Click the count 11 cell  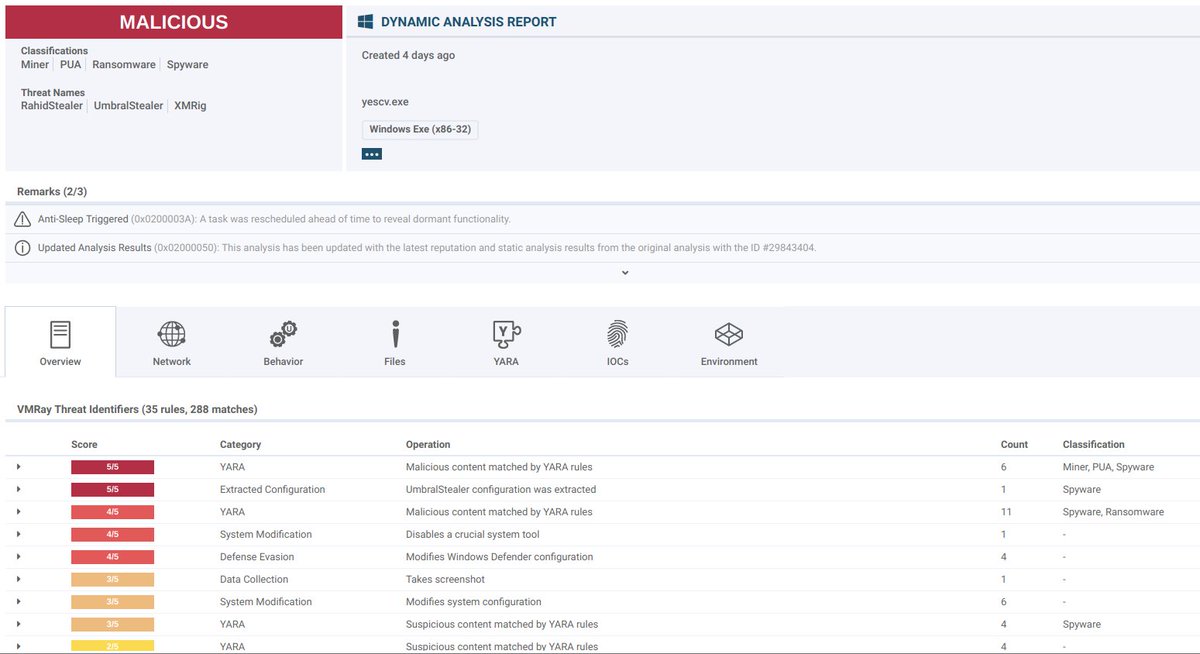tap(1006, 512)
